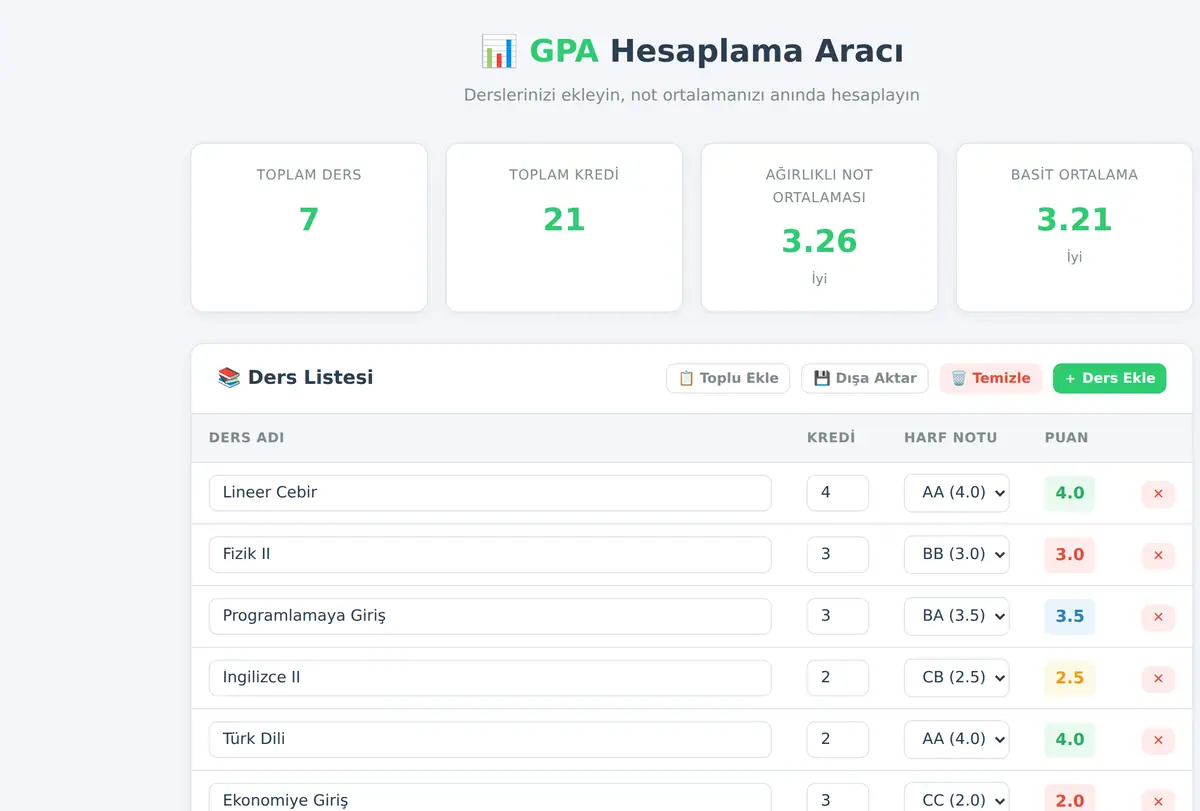Delete the Fizik II course row
Image resolution: width=1200 pixels, height=811 pixels.
[1158, 555]
